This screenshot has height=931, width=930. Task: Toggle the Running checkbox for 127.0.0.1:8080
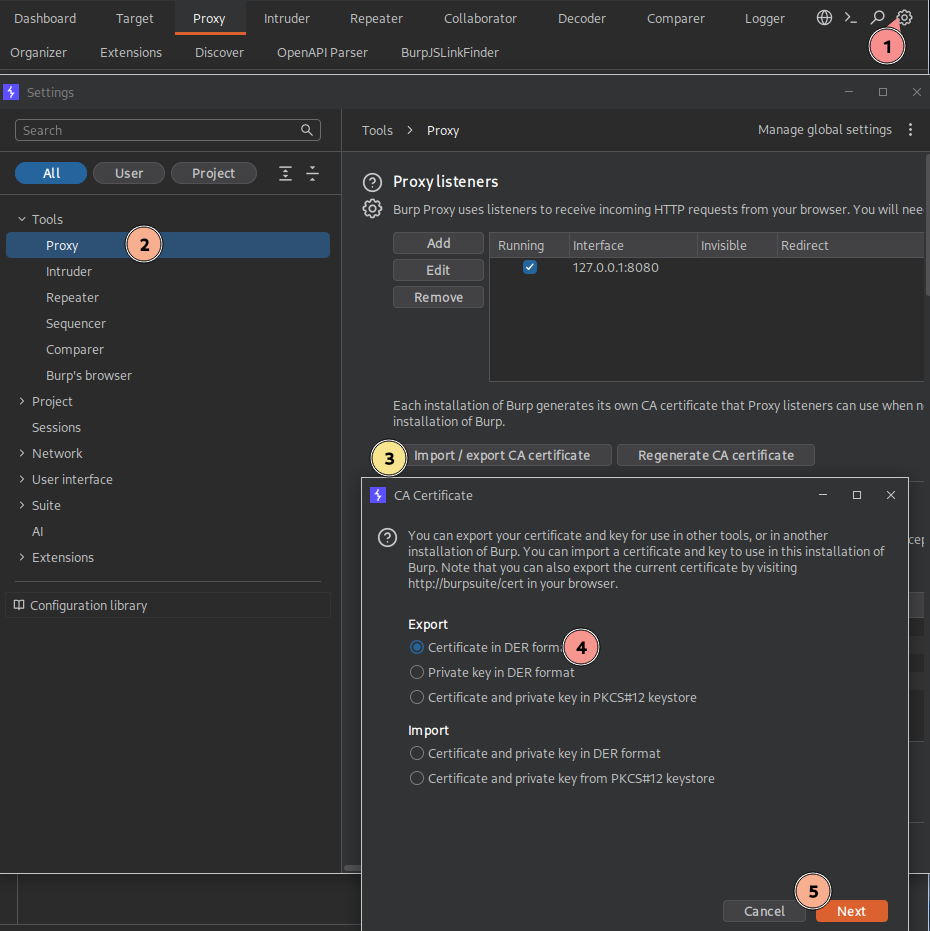tap(530, 267)
